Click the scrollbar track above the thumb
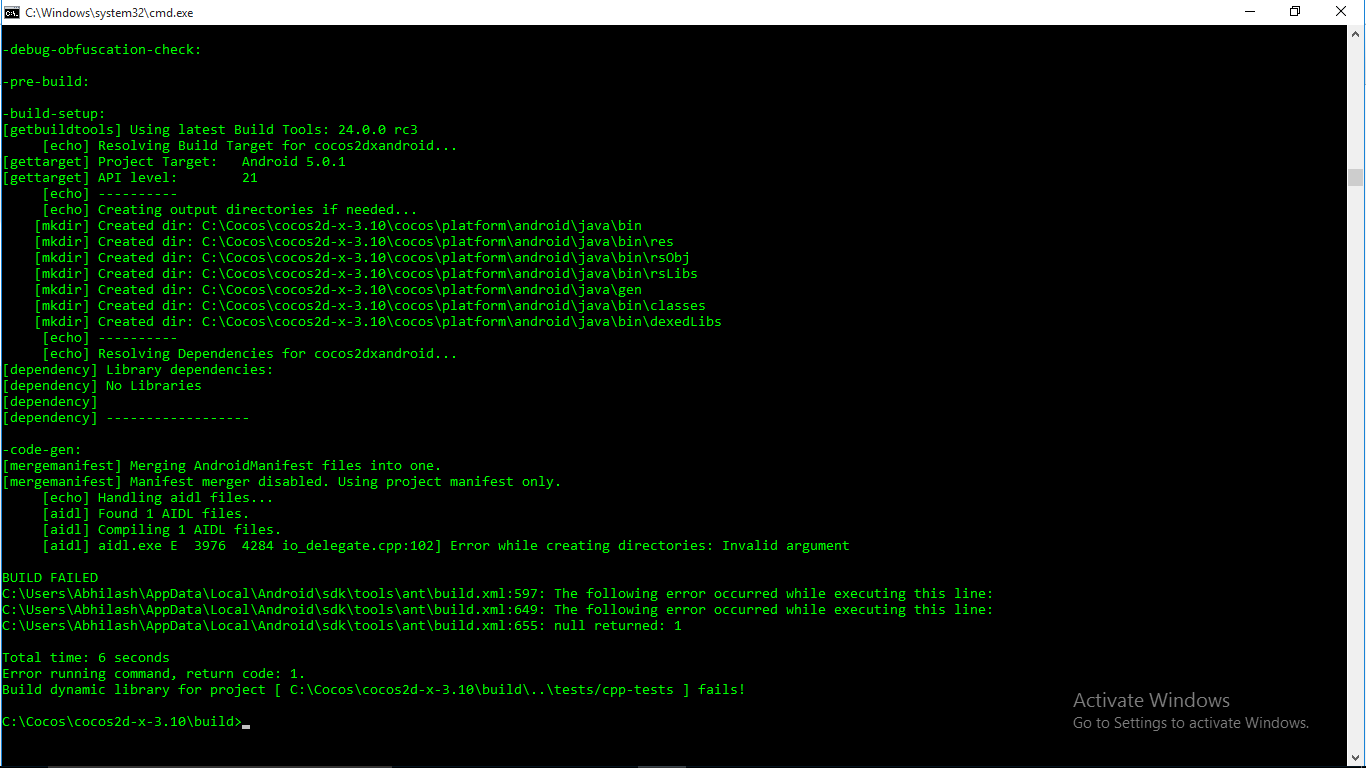Viewport: 1366px width, 768px height. (1355, 100)
